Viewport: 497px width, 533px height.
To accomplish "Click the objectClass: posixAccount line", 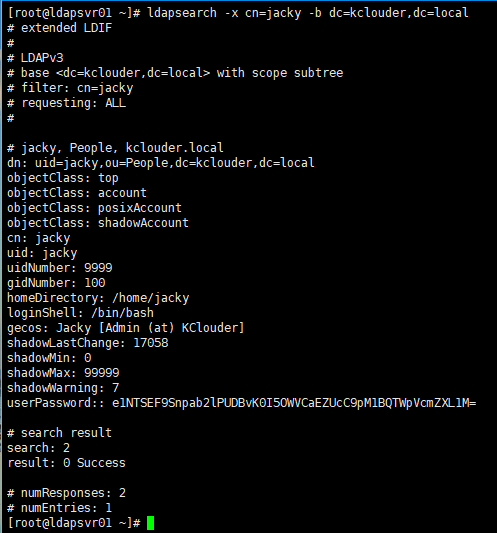I will click(95, 208).
